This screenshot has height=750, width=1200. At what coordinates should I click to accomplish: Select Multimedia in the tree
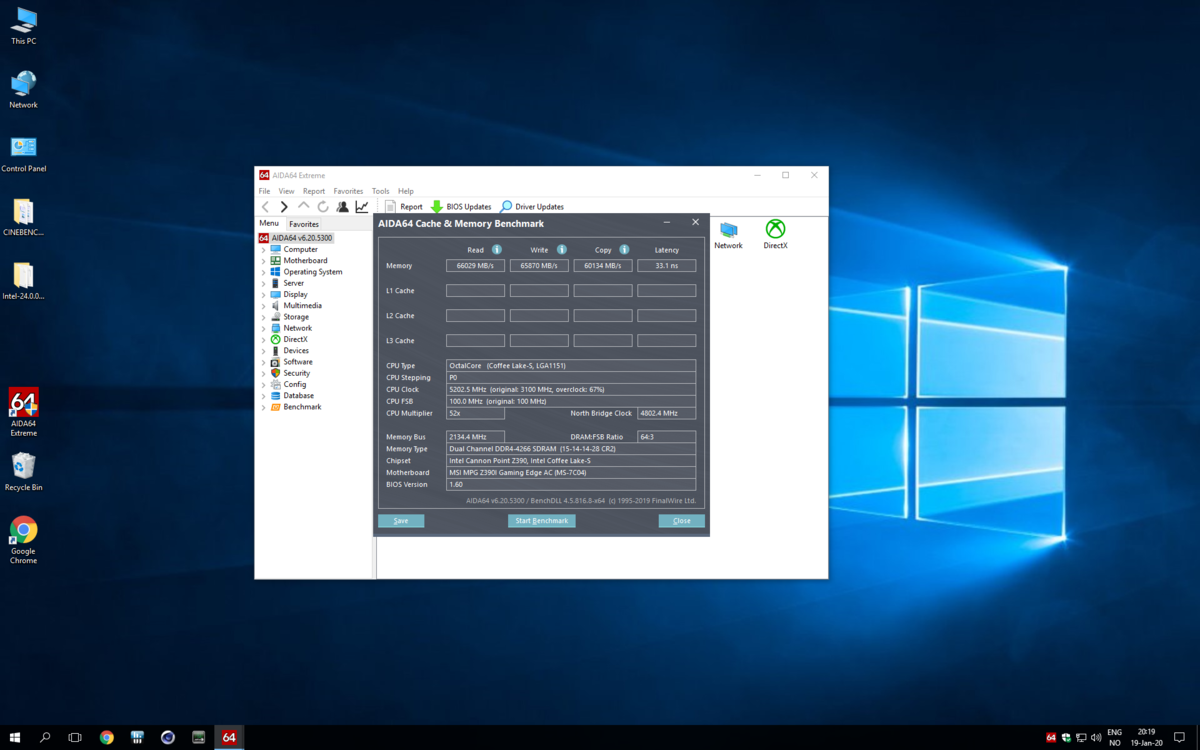pos(302,306)
